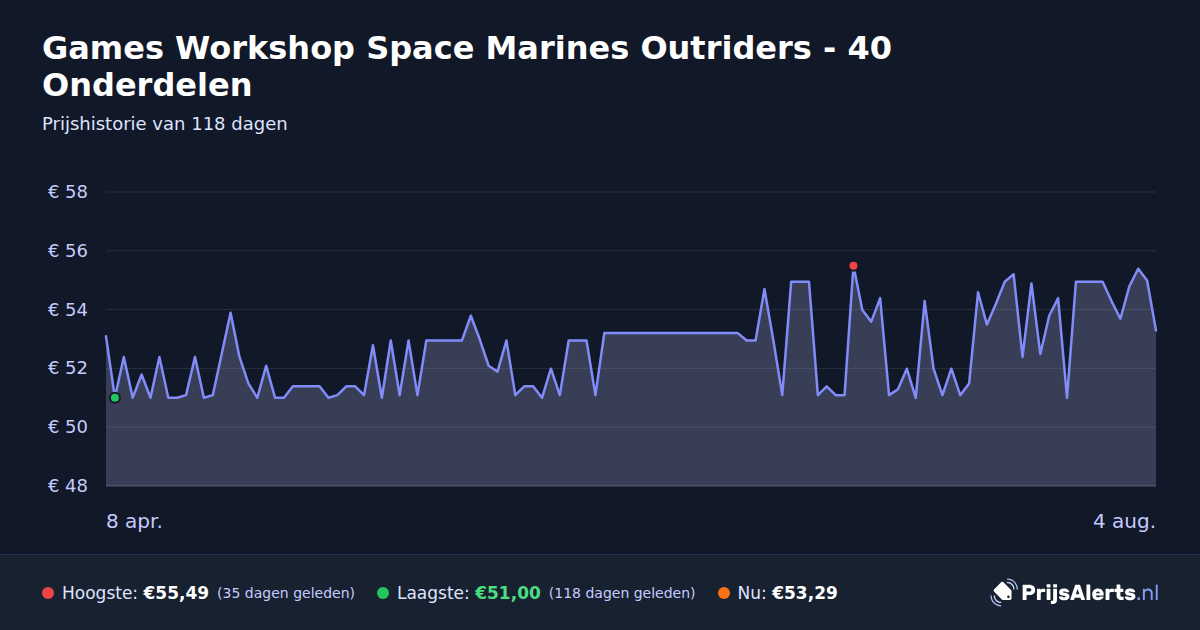The image size is (1200, 630).
Task: Click the 'Hoogste:' legend label
Action: click(x=100, y=593)
